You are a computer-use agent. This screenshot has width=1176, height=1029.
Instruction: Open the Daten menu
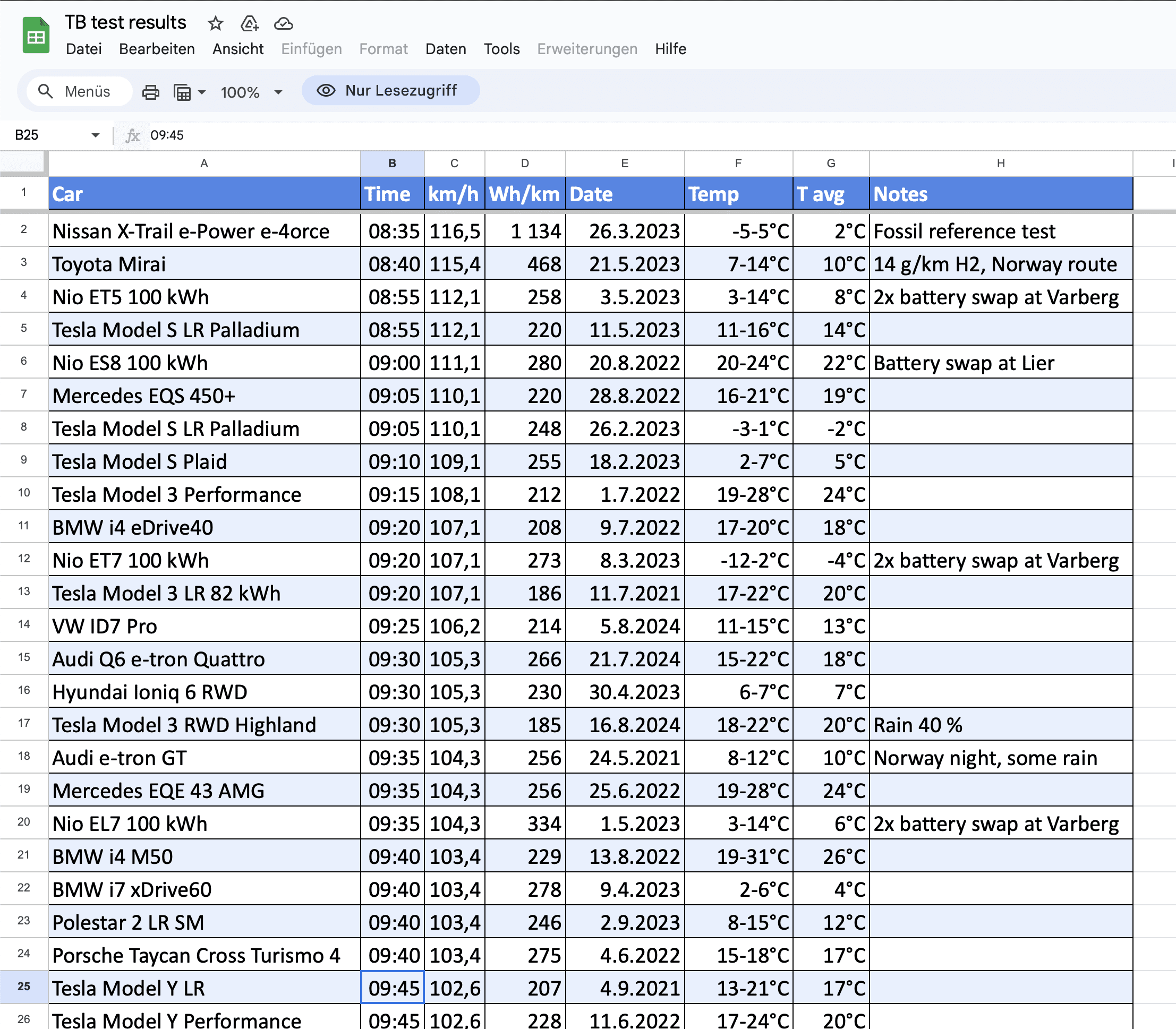(x=446, y=49)
